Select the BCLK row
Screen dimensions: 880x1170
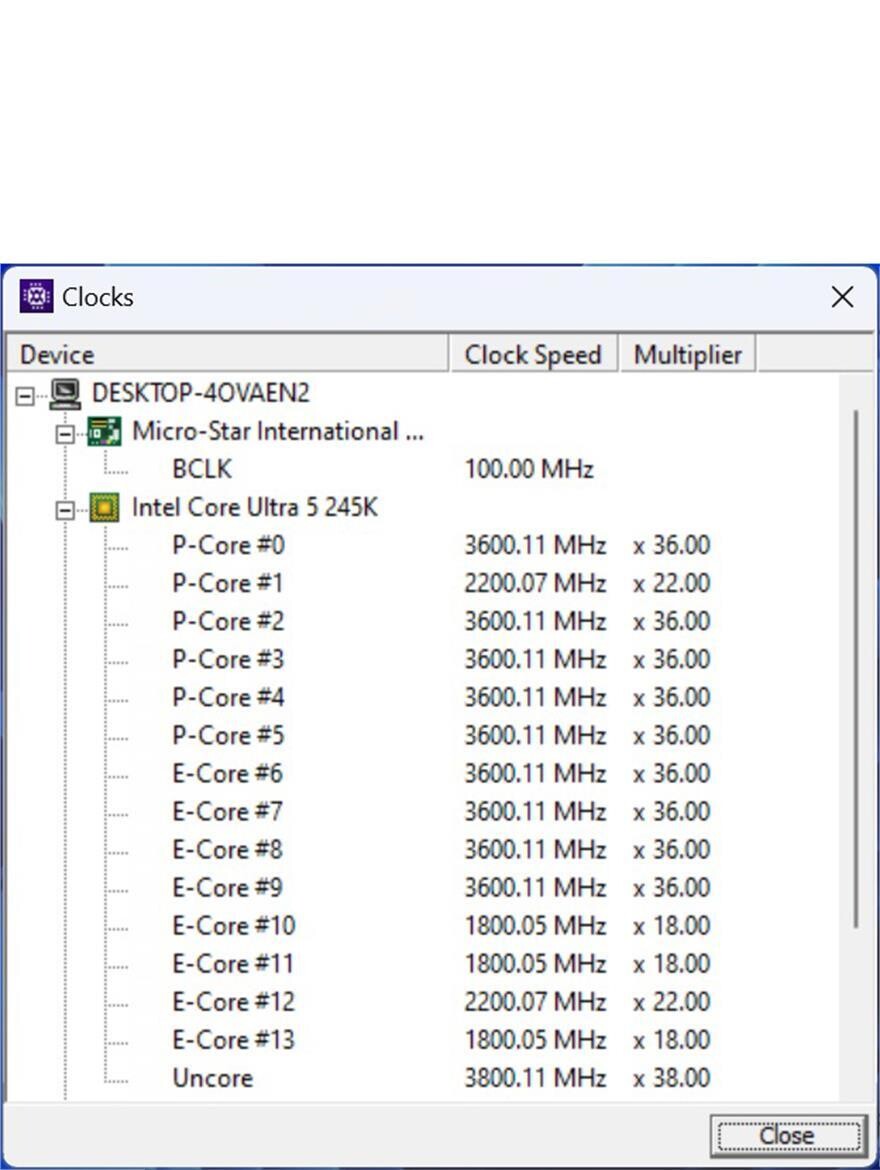[202, 469]
